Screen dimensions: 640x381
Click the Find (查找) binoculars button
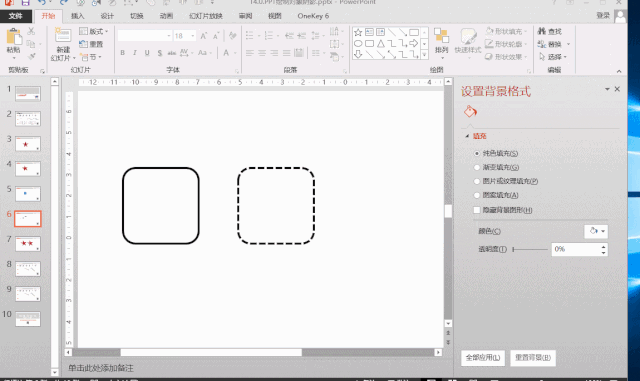click(x=550, y=31)
